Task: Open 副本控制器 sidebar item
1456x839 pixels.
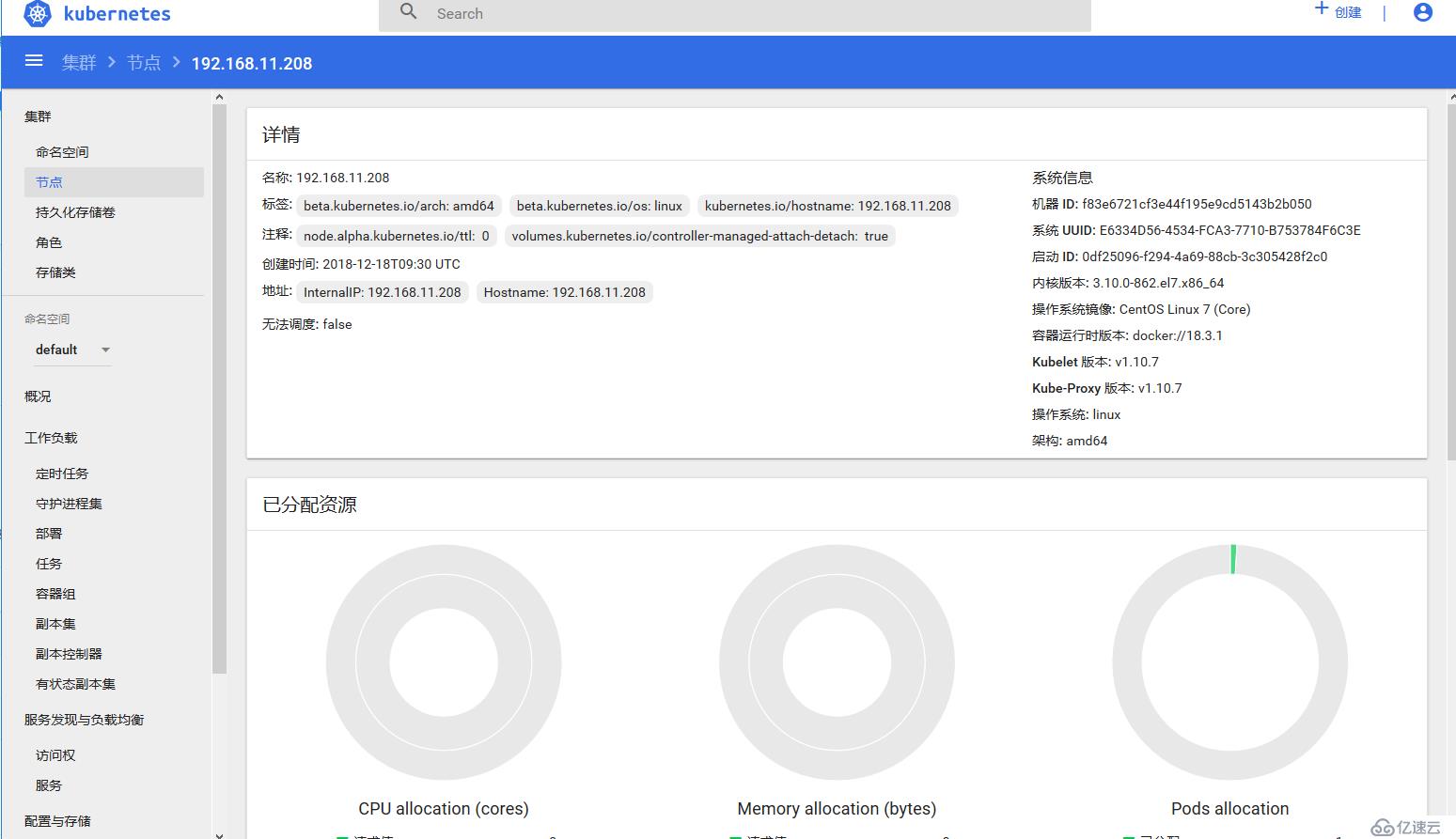Action: (69, 654)
